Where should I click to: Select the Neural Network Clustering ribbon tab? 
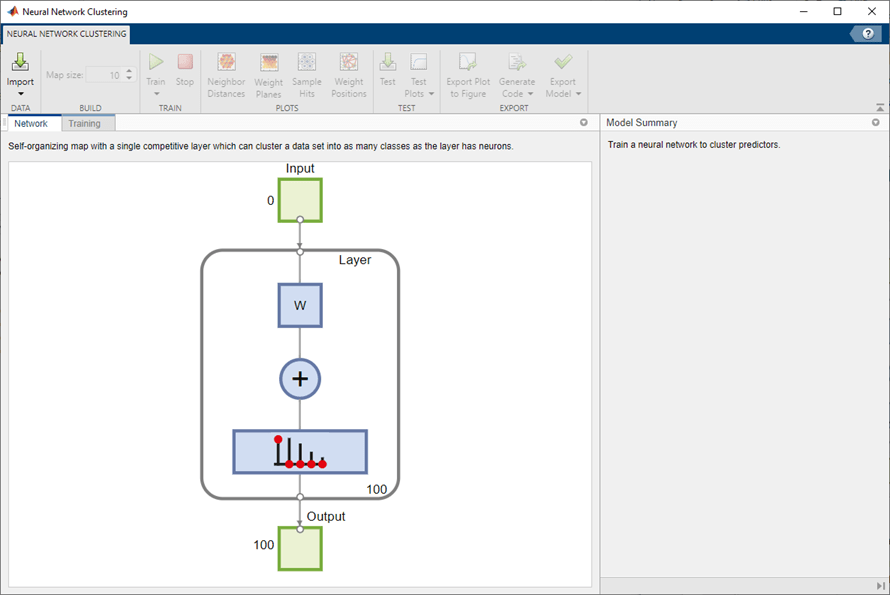pos(66,34)
